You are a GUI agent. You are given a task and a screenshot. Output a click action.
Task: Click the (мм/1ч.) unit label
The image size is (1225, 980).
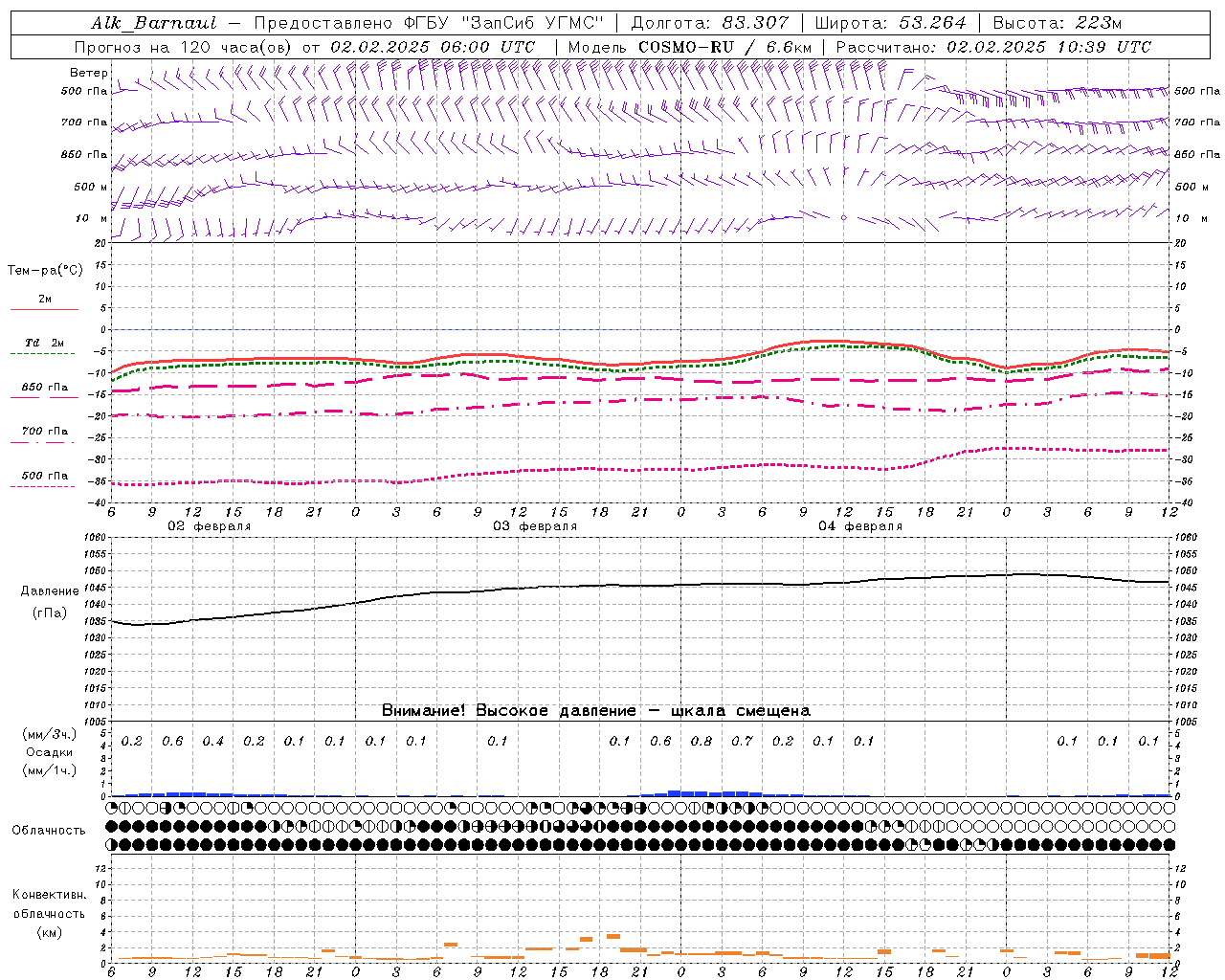coord(50,770)
